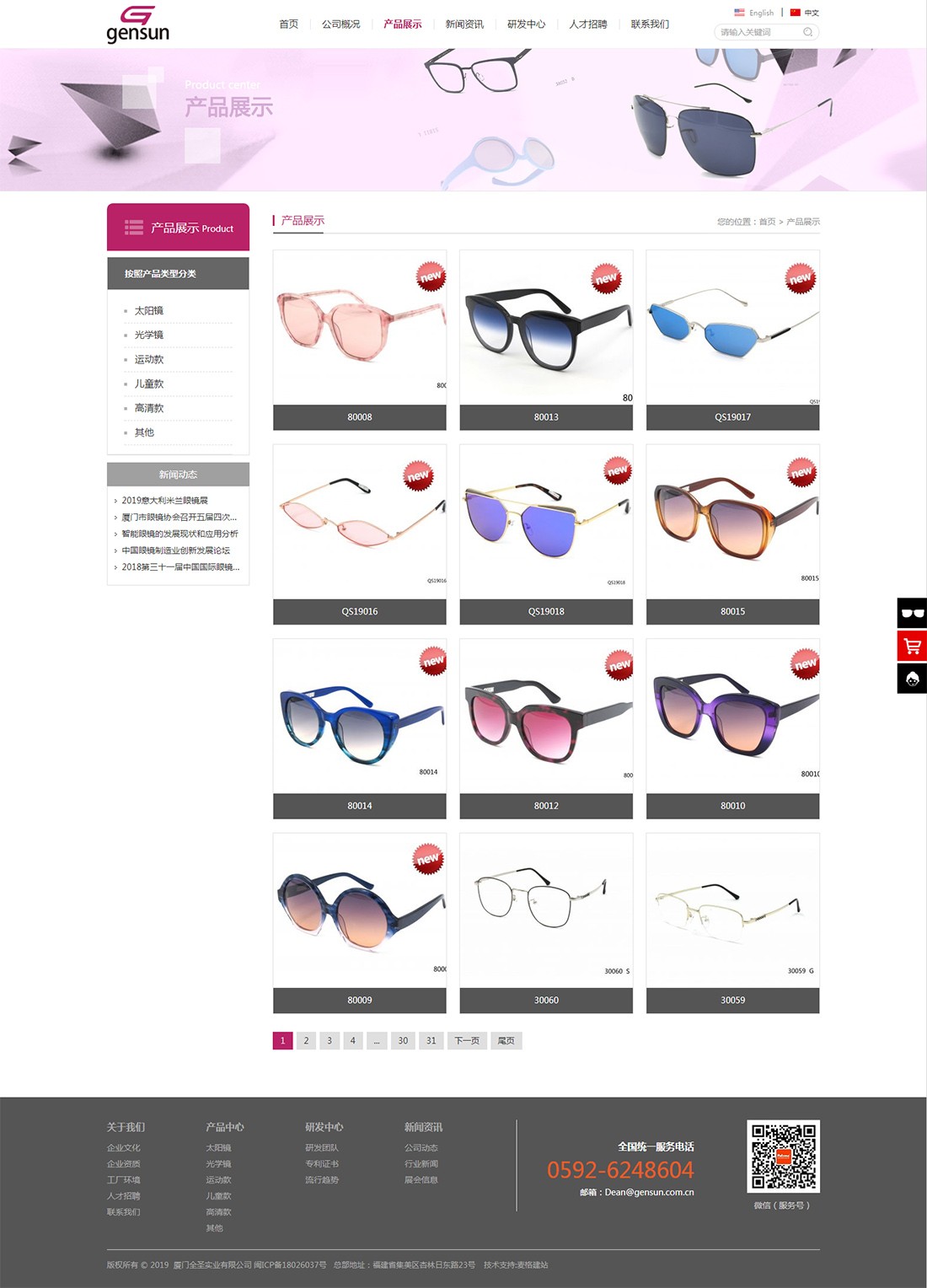The image size is (927, 1288).
Task: Click the search magnifier icon
Action: (x=808, y=32)
